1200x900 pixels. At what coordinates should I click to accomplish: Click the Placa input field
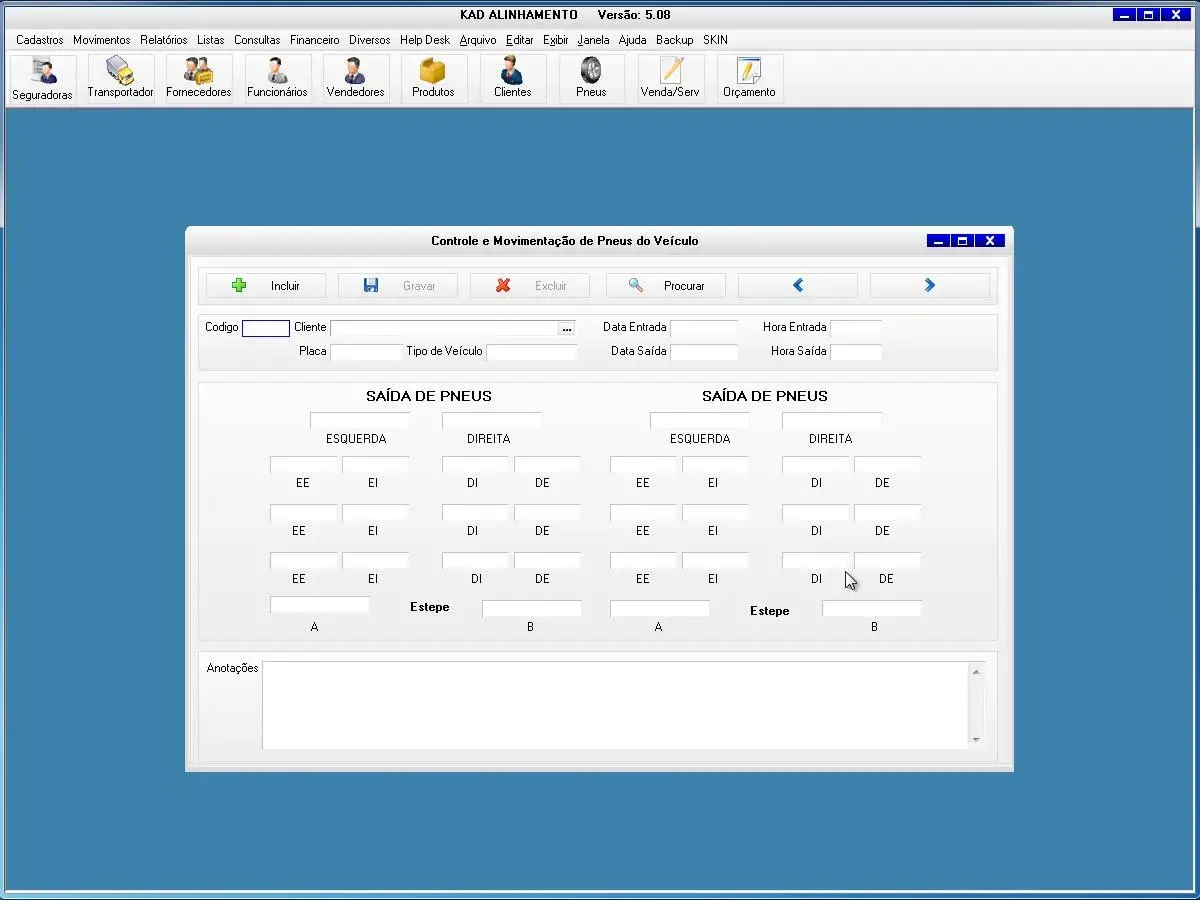pos(366,352)
